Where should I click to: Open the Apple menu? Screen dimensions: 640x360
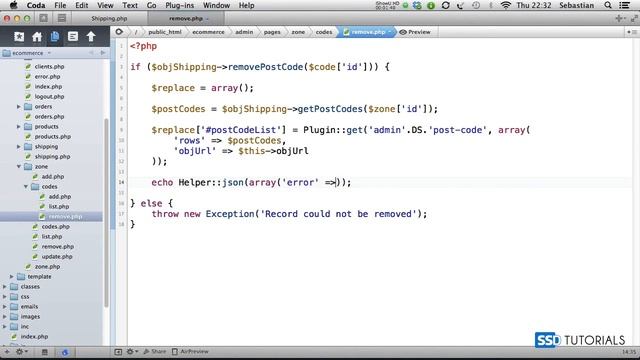pyautogui.click(x=13, y=5)
